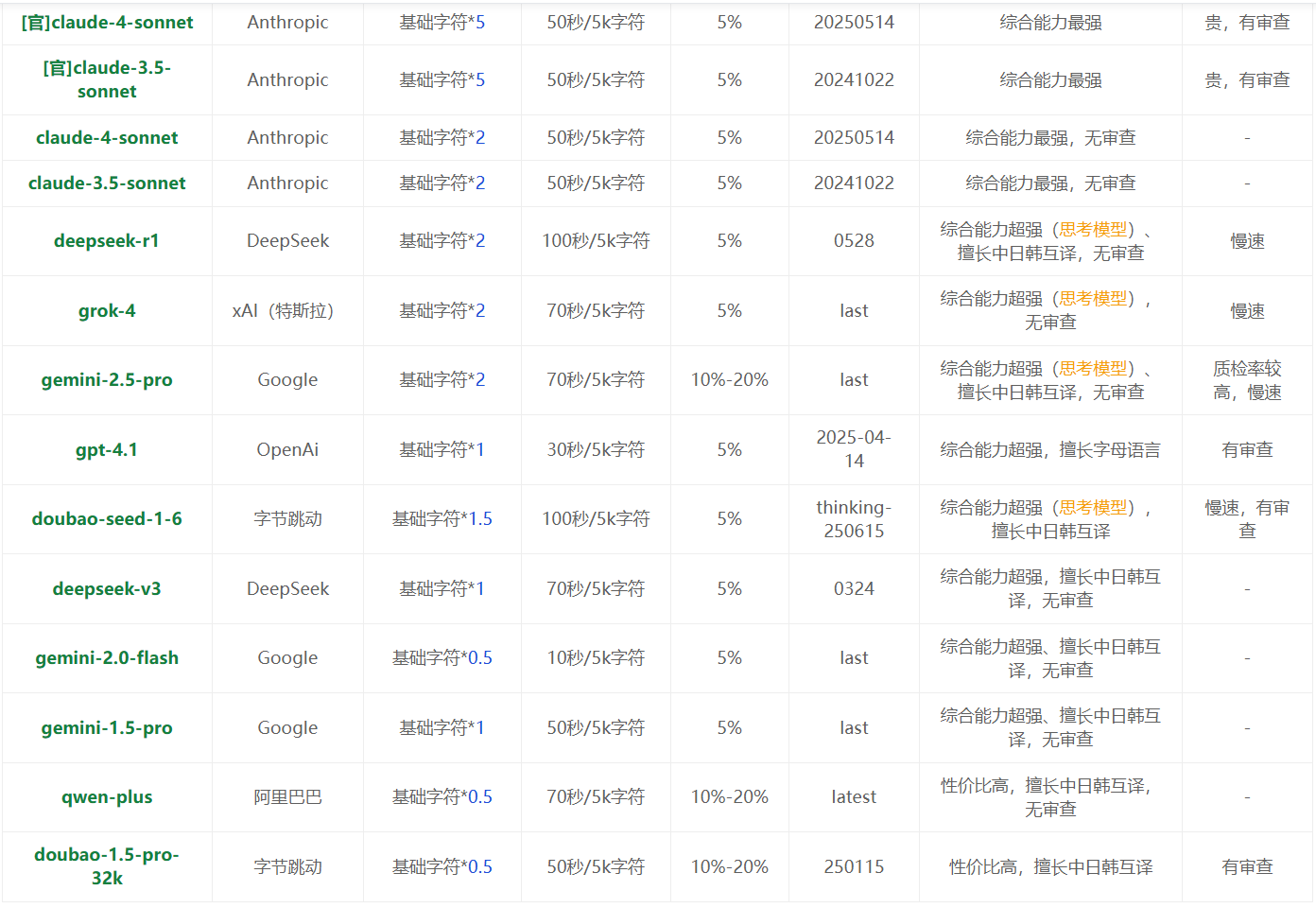Click 思考模型 in the gemini-2.5-pro row
This screenshot has width=1316, height=908.
pyautogui.click(x=1094, y=369)
